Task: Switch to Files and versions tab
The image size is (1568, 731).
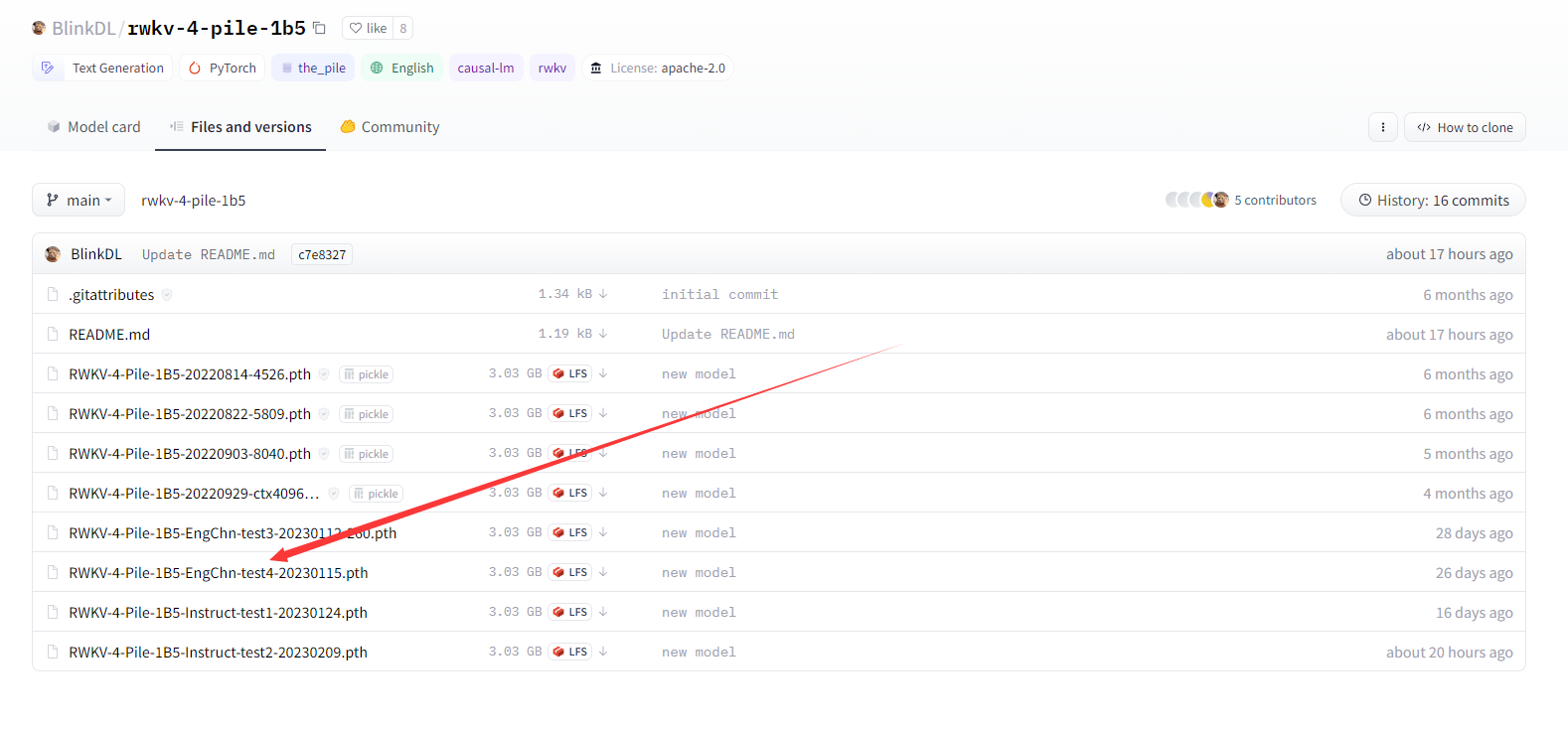Action: tap(240, 127)
